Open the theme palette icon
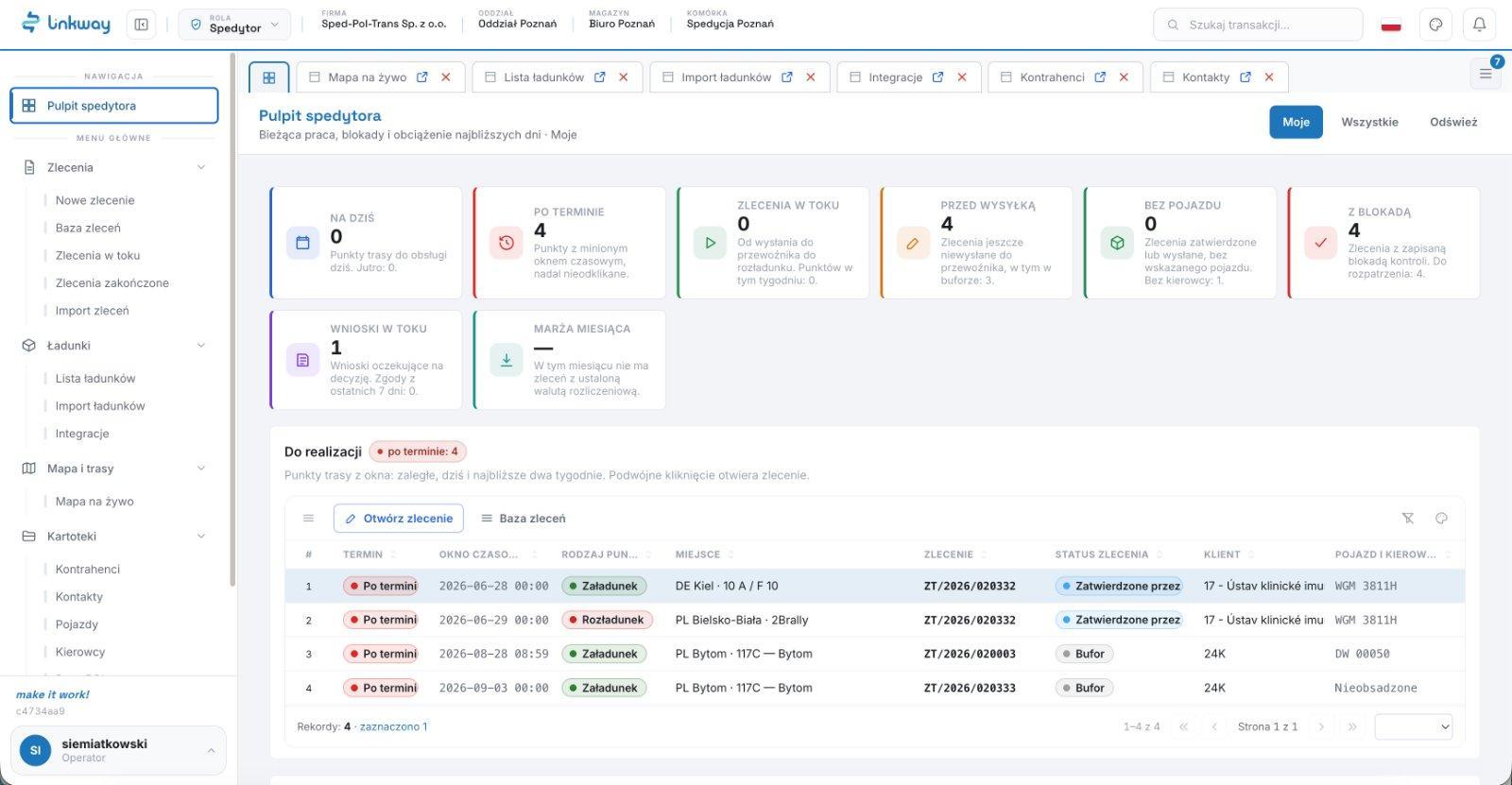The height and width of the screenshot is (785, 1512). click(1435, 25)
